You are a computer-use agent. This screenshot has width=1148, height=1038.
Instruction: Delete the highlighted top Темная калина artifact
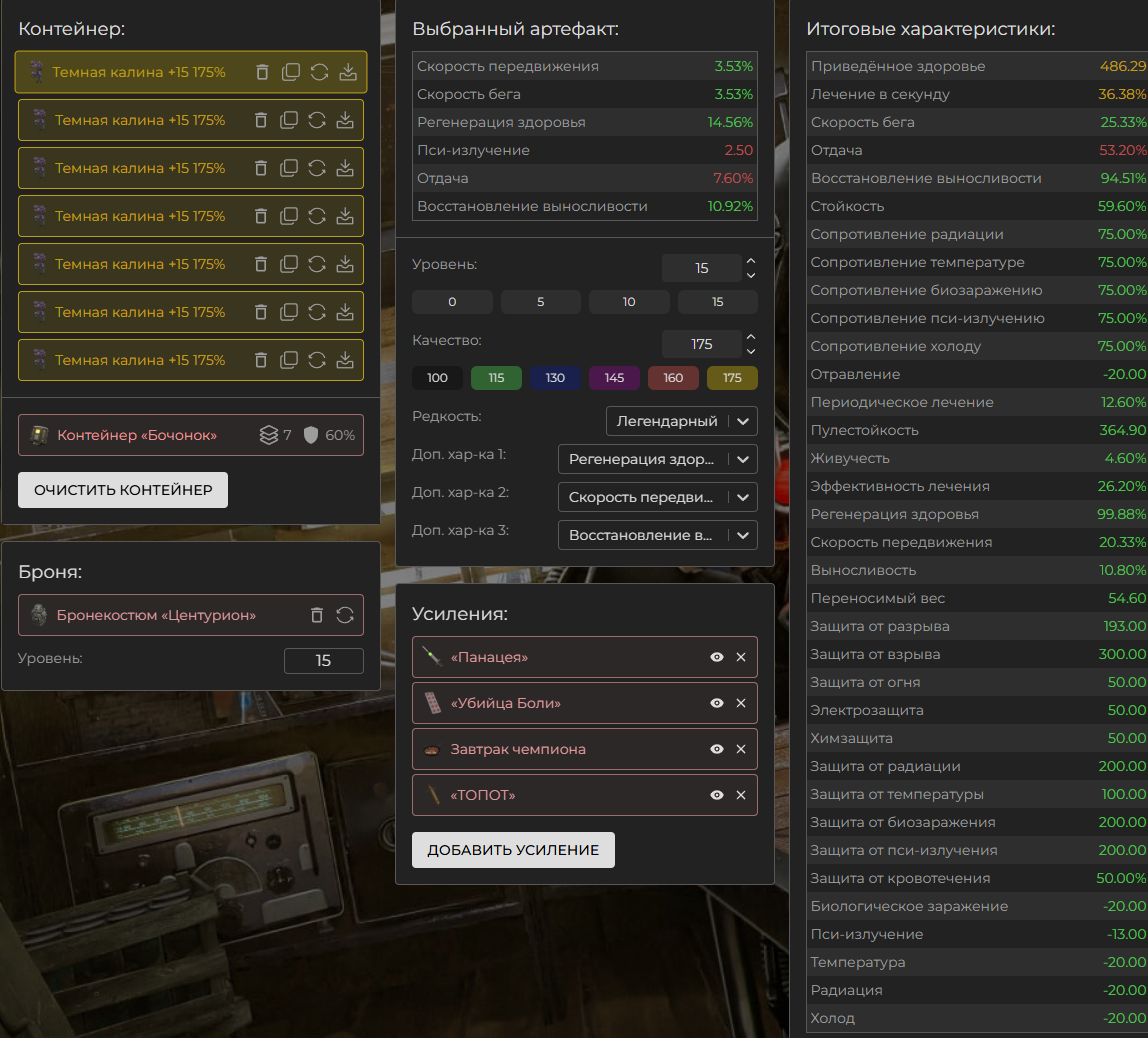click(262, 72)
